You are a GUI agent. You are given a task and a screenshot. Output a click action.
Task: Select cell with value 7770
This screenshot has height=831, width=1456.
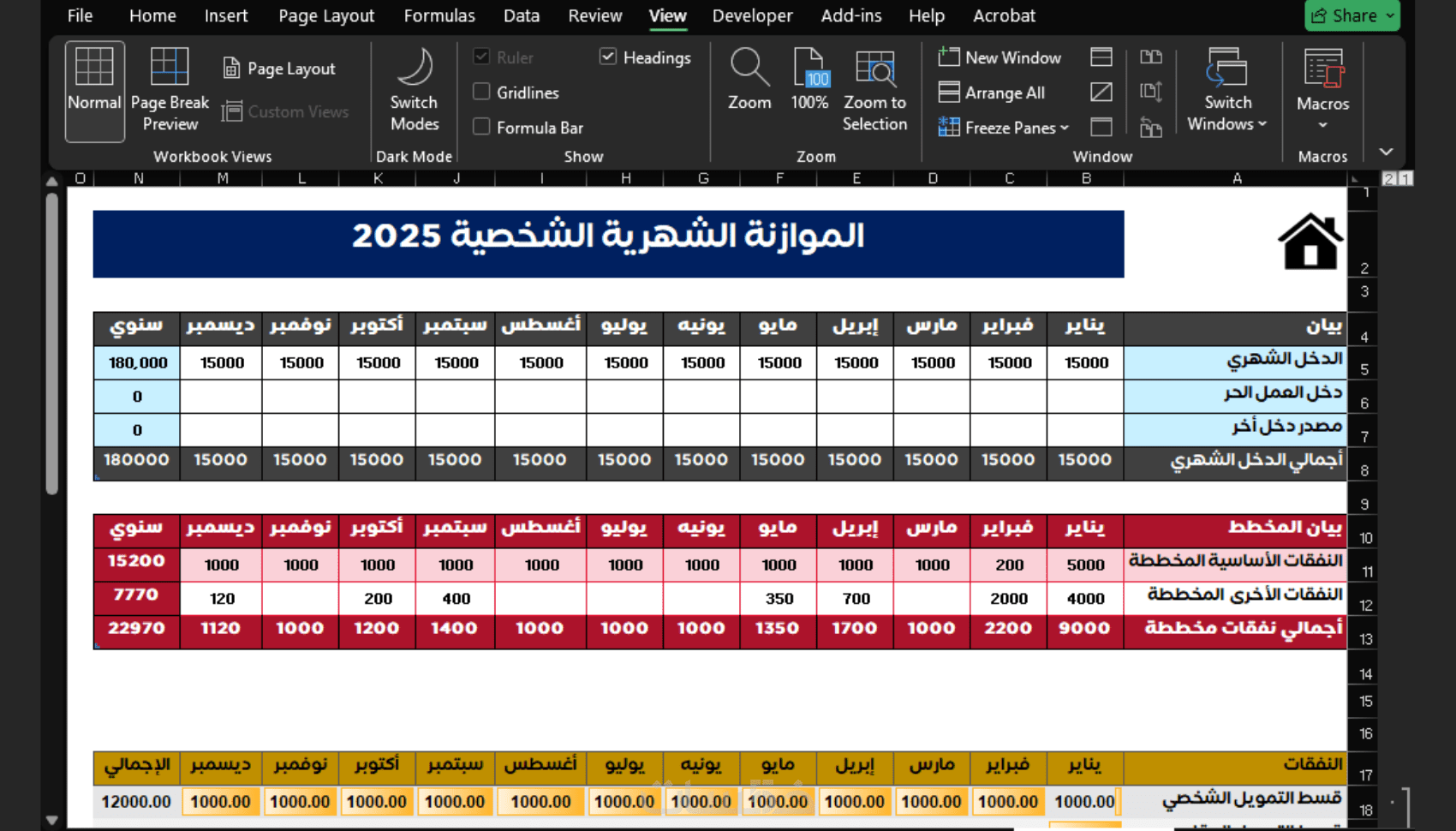pyautogui.click(x=137, y=598)
